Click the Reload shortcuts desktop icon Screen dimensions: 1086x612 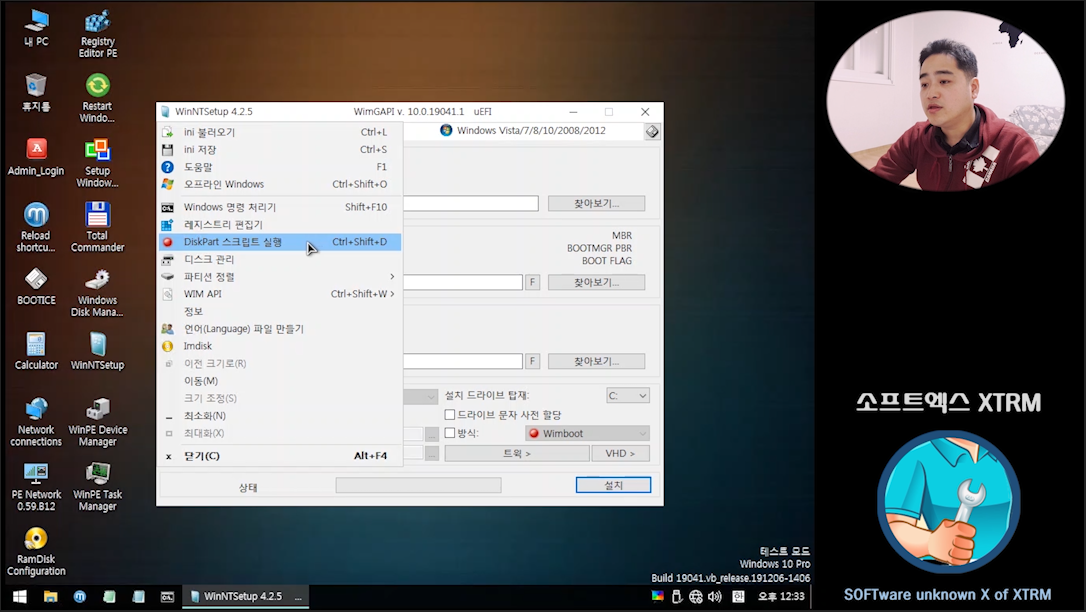[x=36, y=228]
